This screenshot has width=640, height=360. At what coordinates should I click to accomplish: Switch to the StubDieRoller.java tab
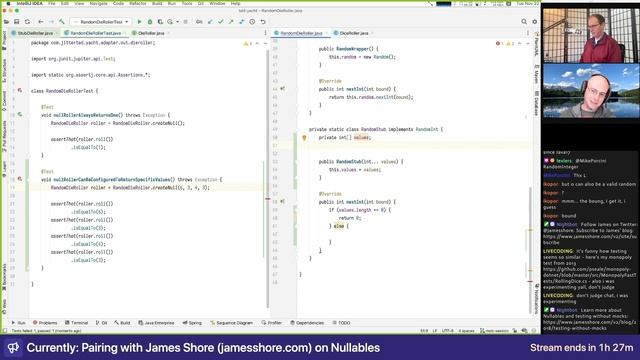35,33
